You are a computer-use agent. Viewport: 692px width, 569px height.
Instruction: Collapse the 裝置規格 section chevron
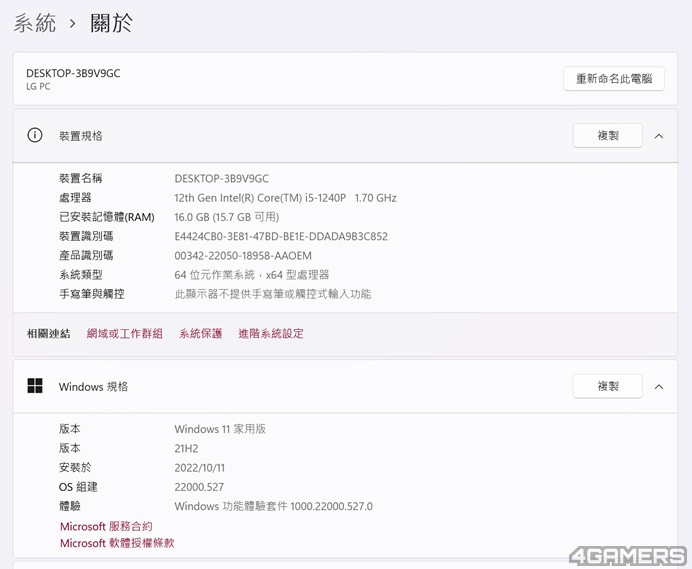point(659,136)
